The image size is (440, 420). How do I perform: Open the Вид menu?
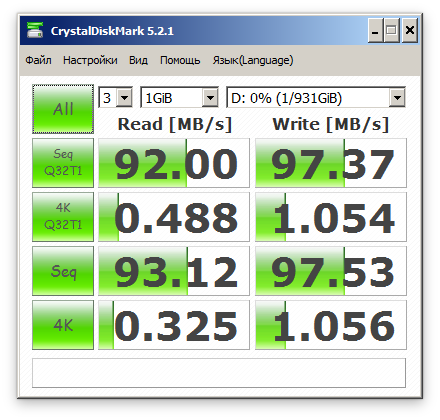click(x=138, y=60)
